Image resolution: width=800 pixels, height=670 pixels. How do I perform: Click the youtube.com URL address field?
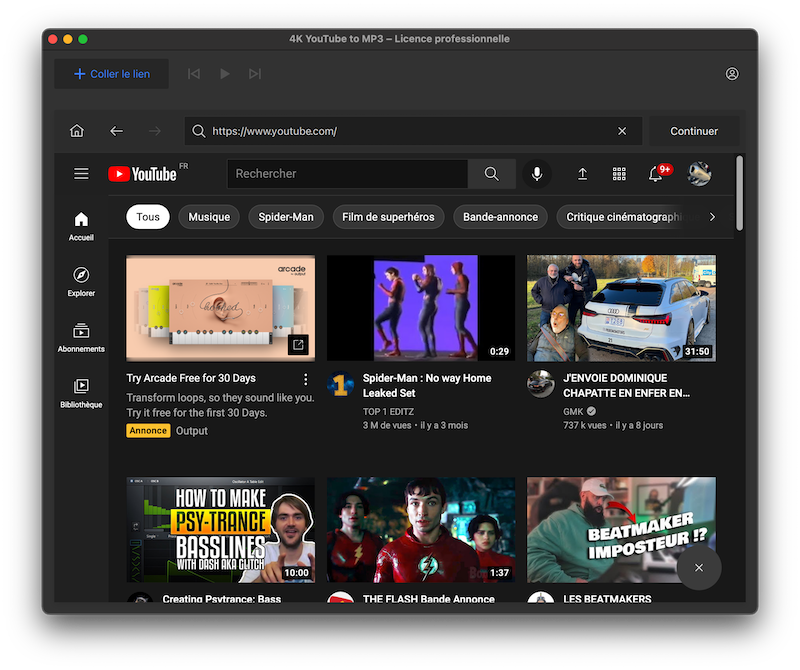[x=413, y=131]
